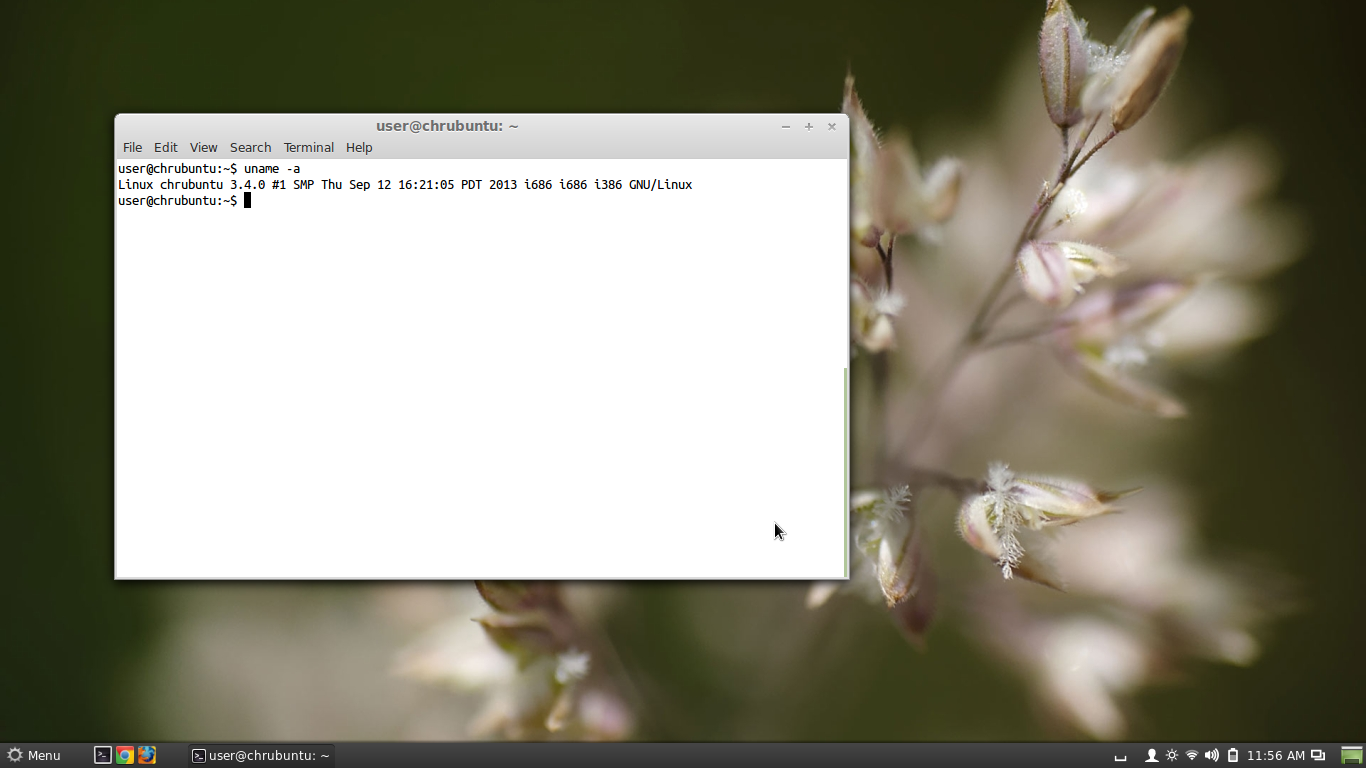
Task: Open the Menu launcher in the bottom-left
Action: [34, 755]
